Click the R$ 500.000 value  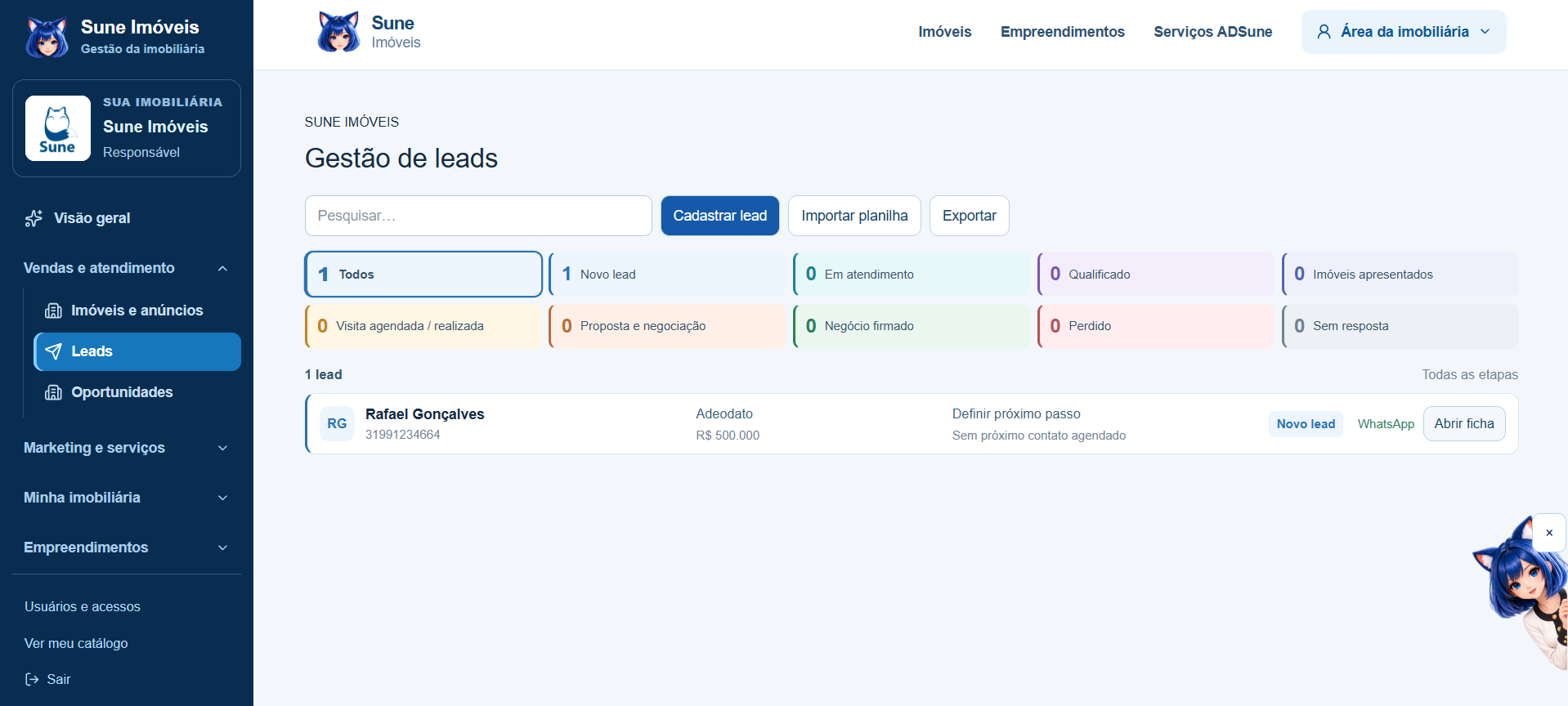pos(728,436)
